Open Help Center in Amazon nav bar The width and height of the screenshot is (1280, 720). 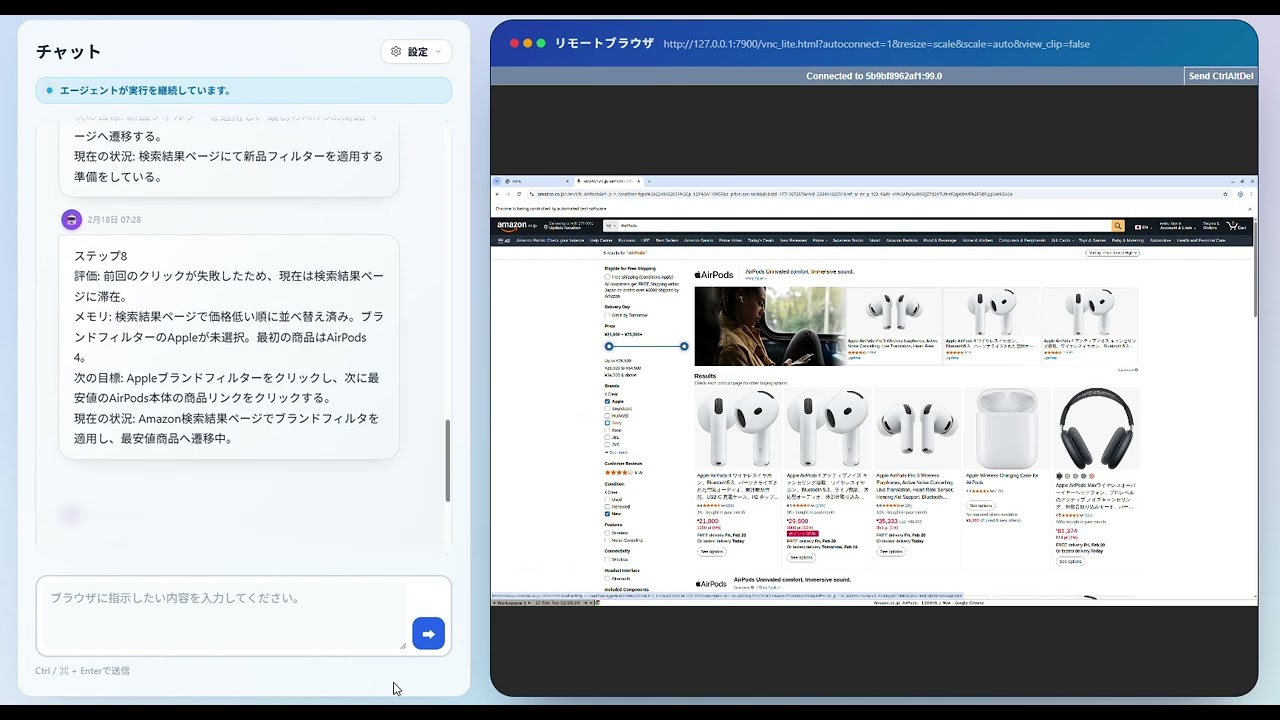pos(601,240)
